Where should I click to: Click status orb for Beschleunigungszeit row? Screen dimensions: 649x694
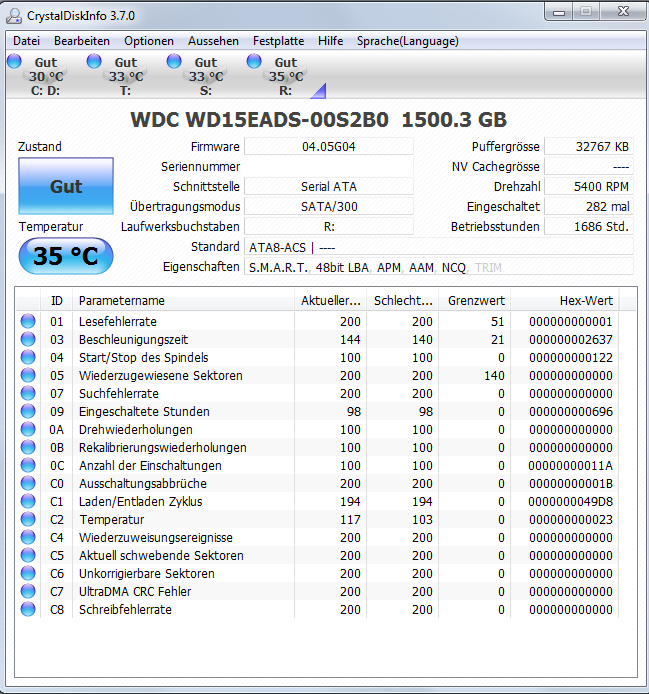pyautogui.click(x=28, y=339)
